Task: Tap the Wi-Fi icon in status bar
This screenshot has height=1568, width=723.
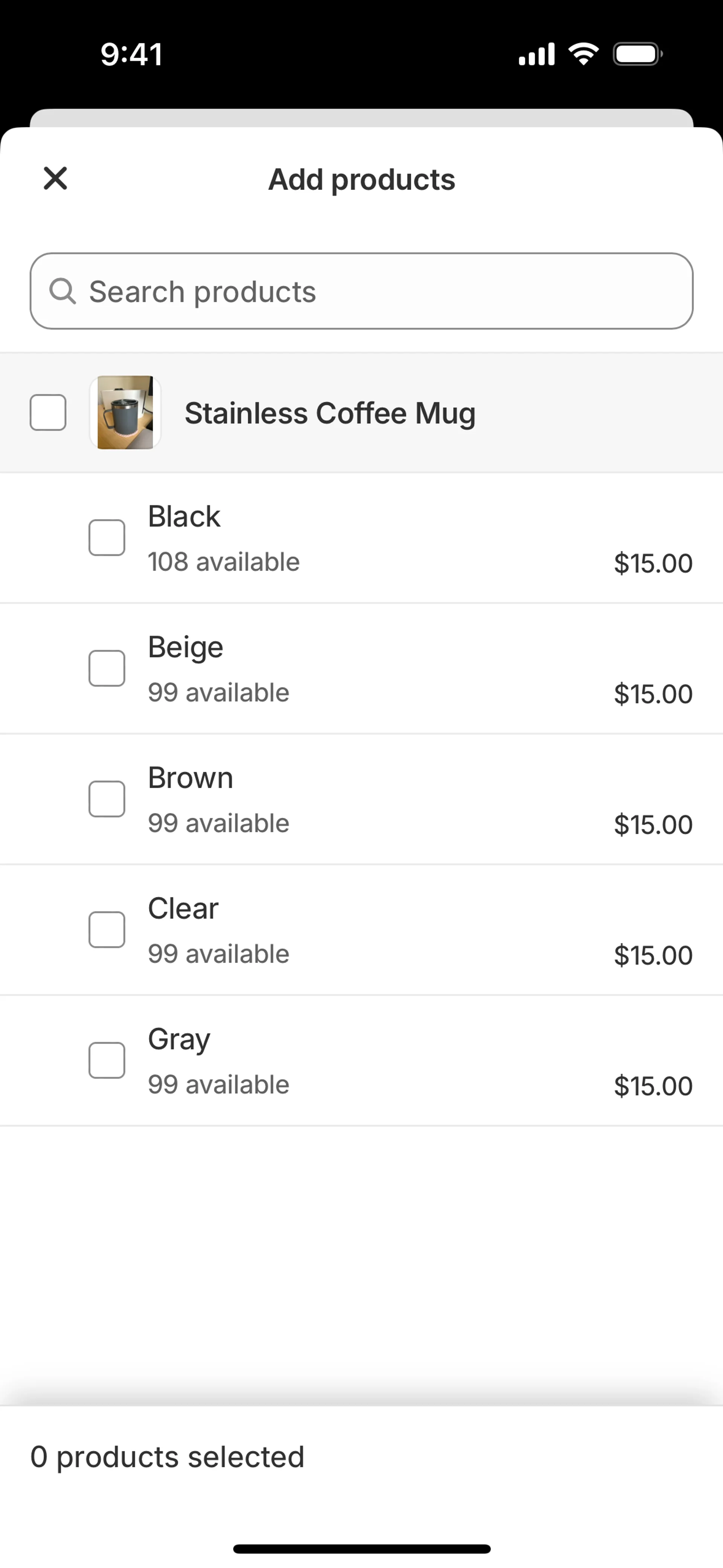Action: pyautogui.click(x=584, y=54)
